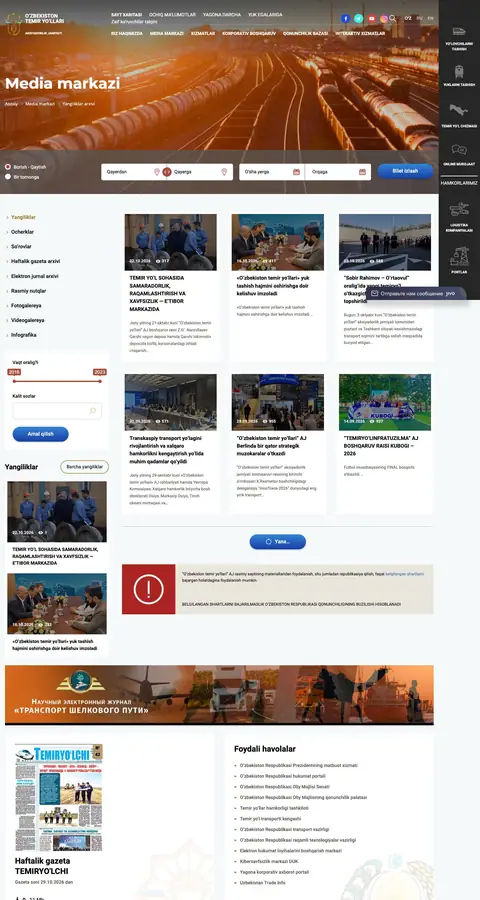Open the Telegram social icon
Viewport: 480px width, 900px height.
pos(358,18)
